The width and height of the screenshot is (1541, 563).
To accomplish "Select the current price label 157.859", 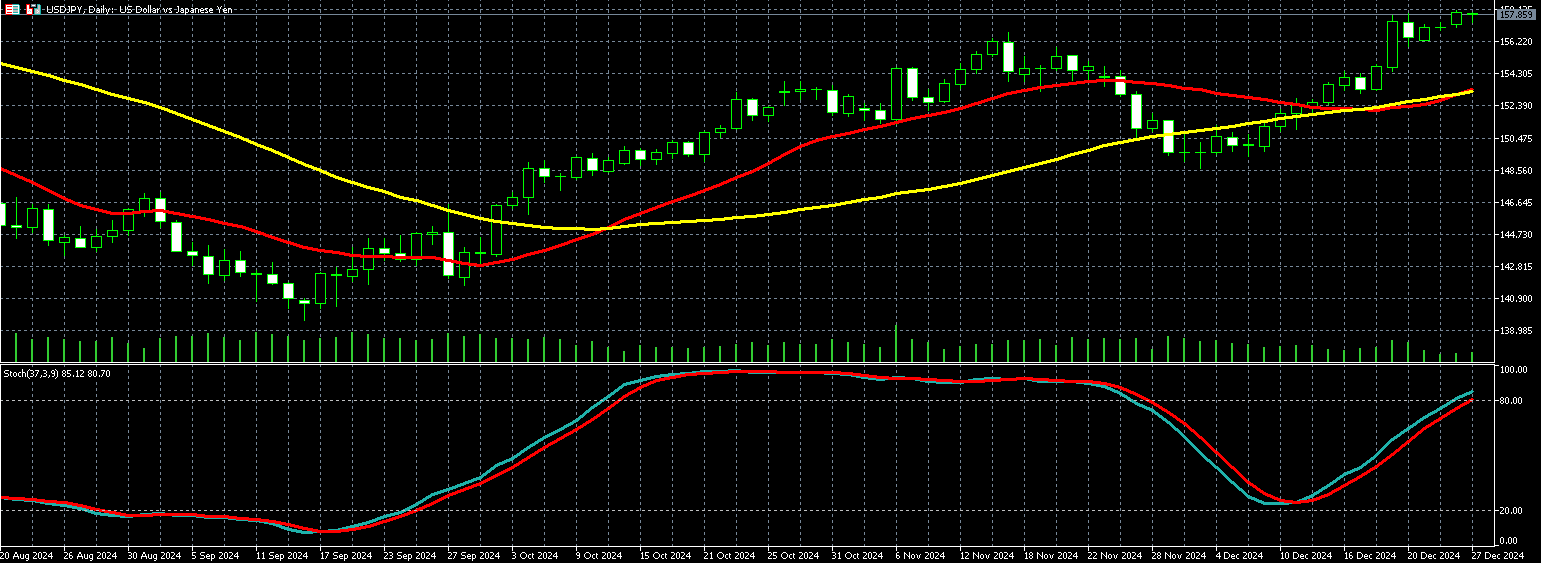I will click(1516, 14).
